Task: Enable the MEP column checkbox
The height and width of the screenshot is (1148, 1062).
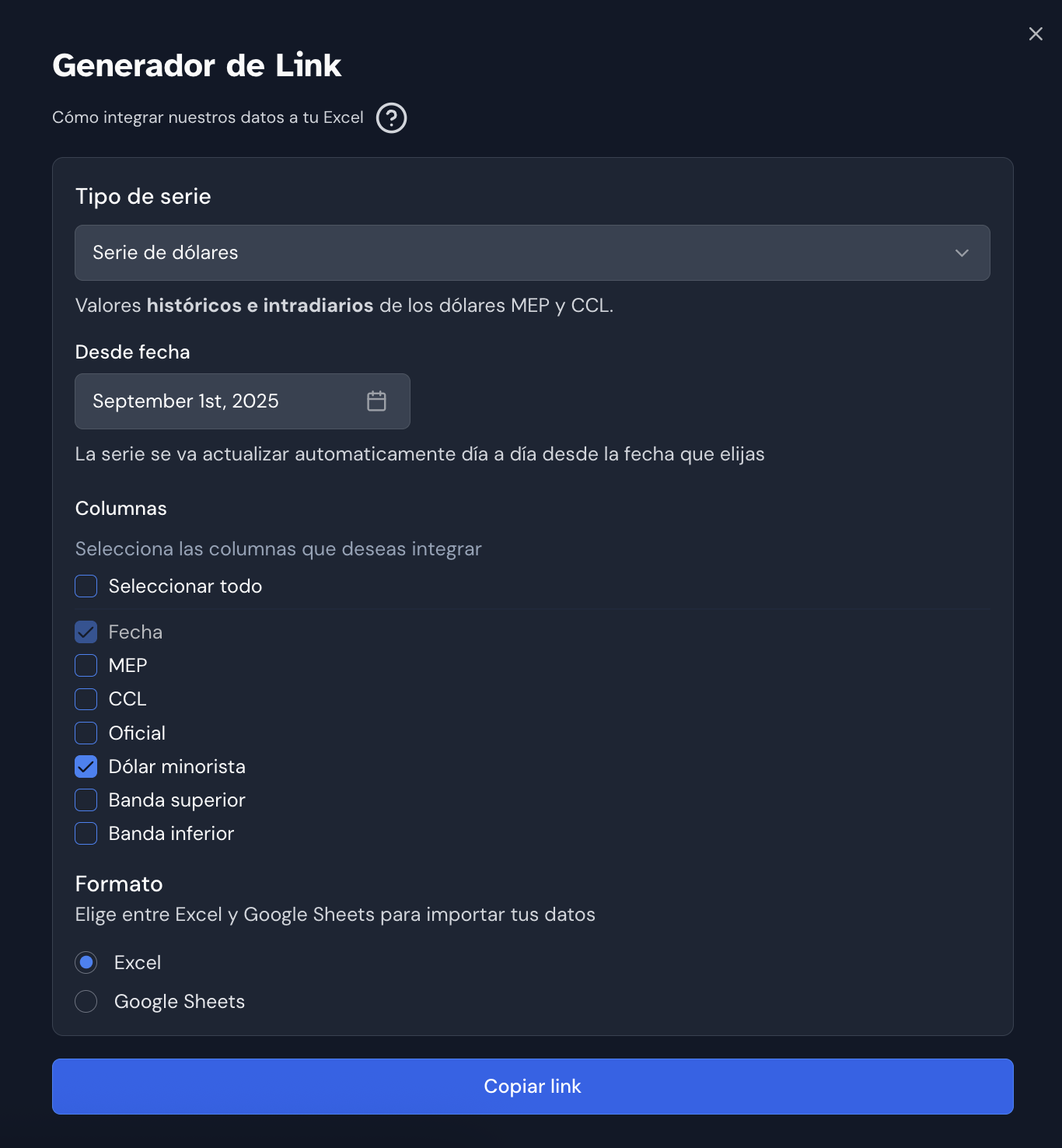Action: (x=86, y=666)
